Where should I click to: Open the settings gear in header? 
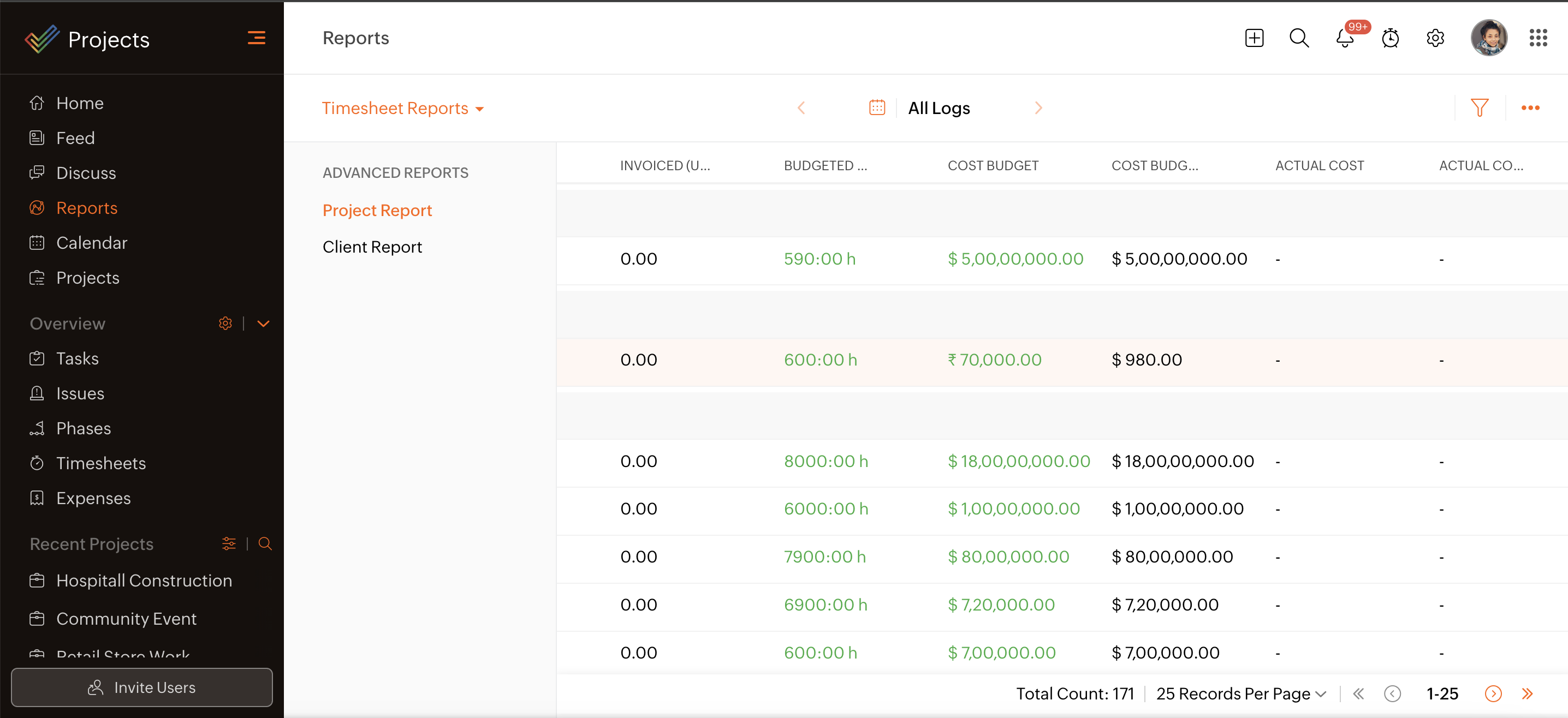(1435, 38)
